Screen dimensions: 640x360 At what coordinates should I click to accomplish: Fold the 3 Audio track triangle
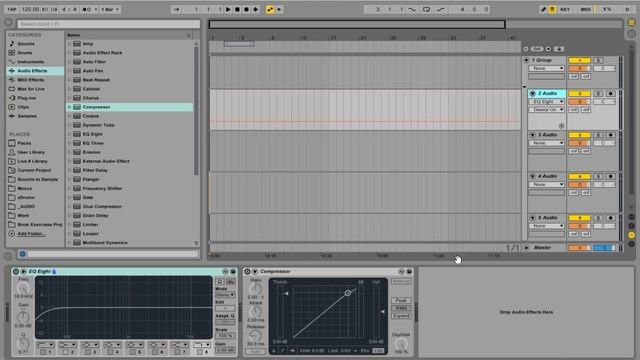click(x=533, y=135)
